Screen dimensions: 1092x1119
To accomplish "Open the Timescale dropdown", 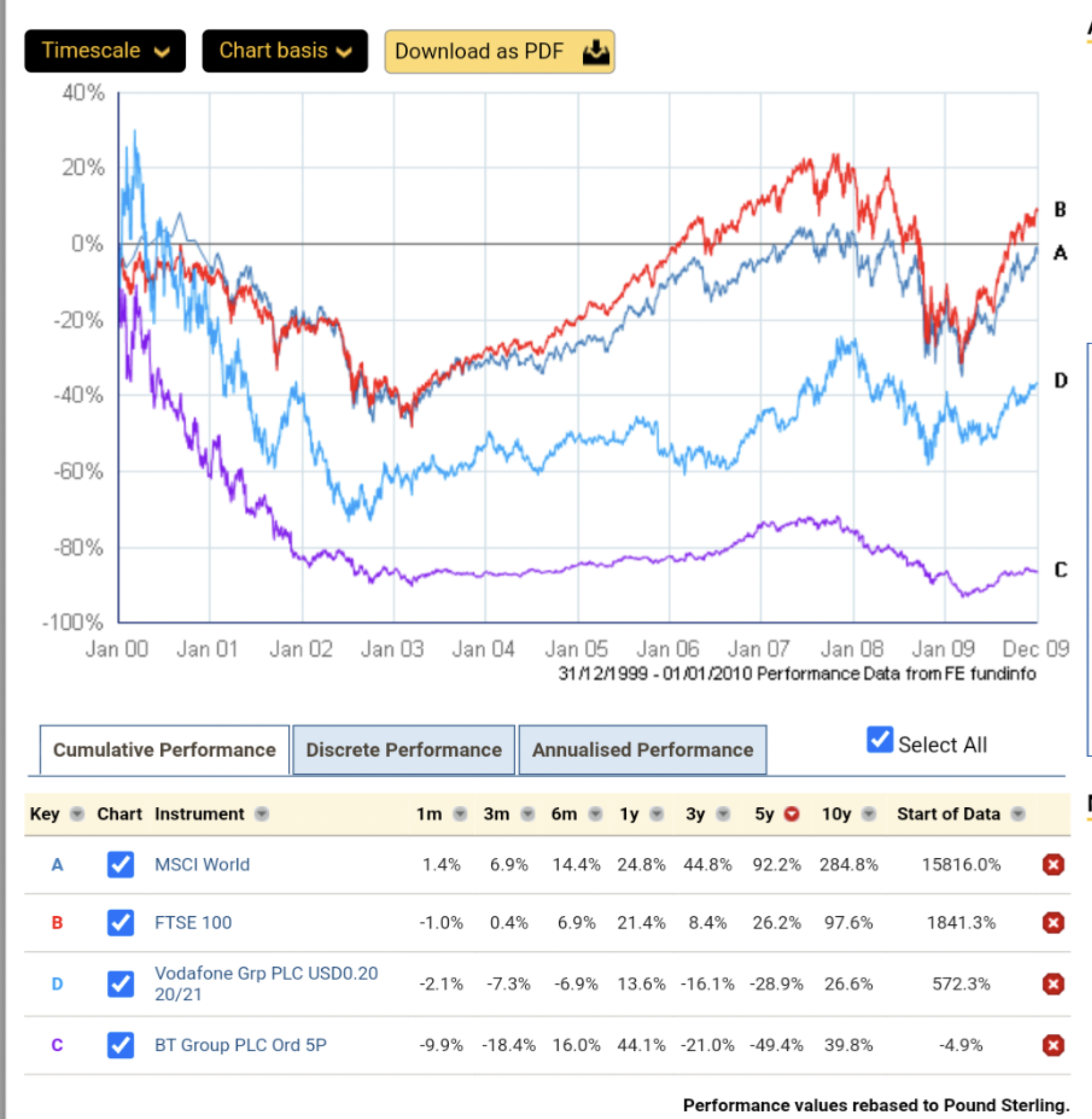I will (x=105, y=51).
